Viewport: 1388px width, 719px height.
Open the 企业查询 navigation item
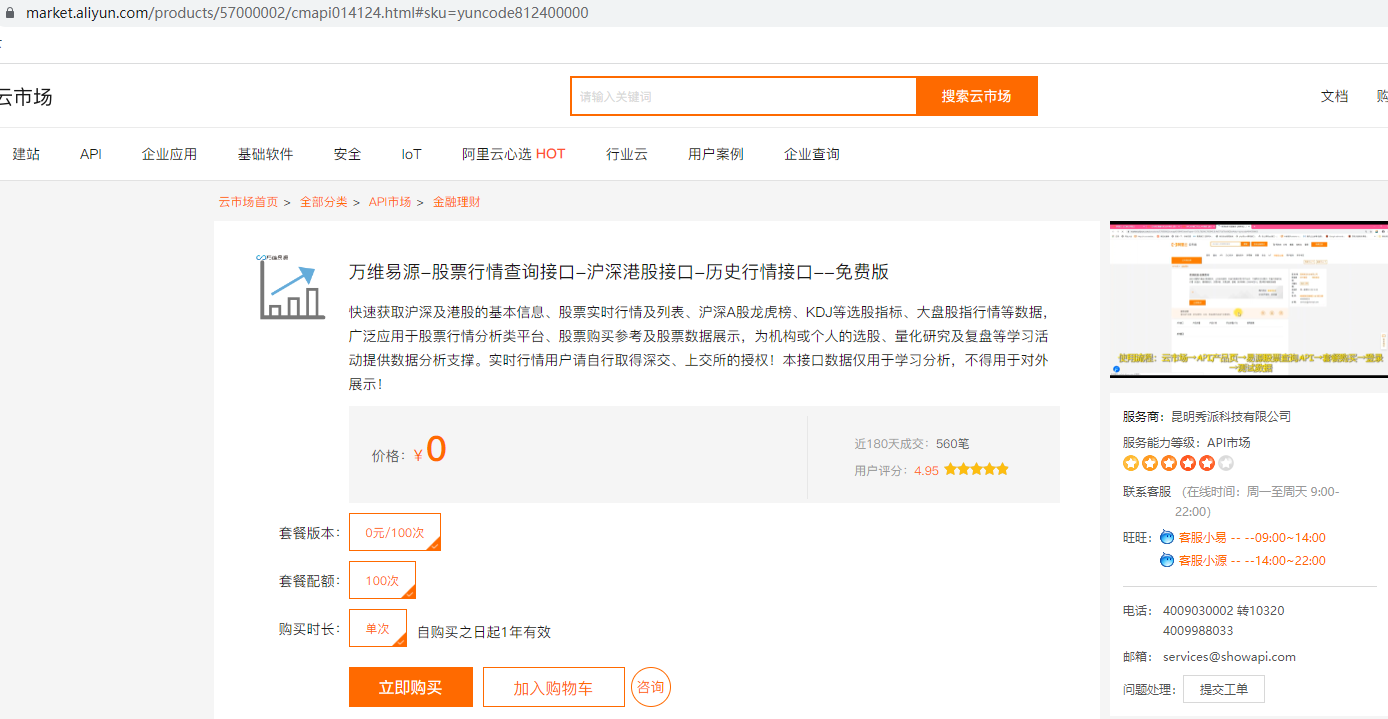coord(812,154)
